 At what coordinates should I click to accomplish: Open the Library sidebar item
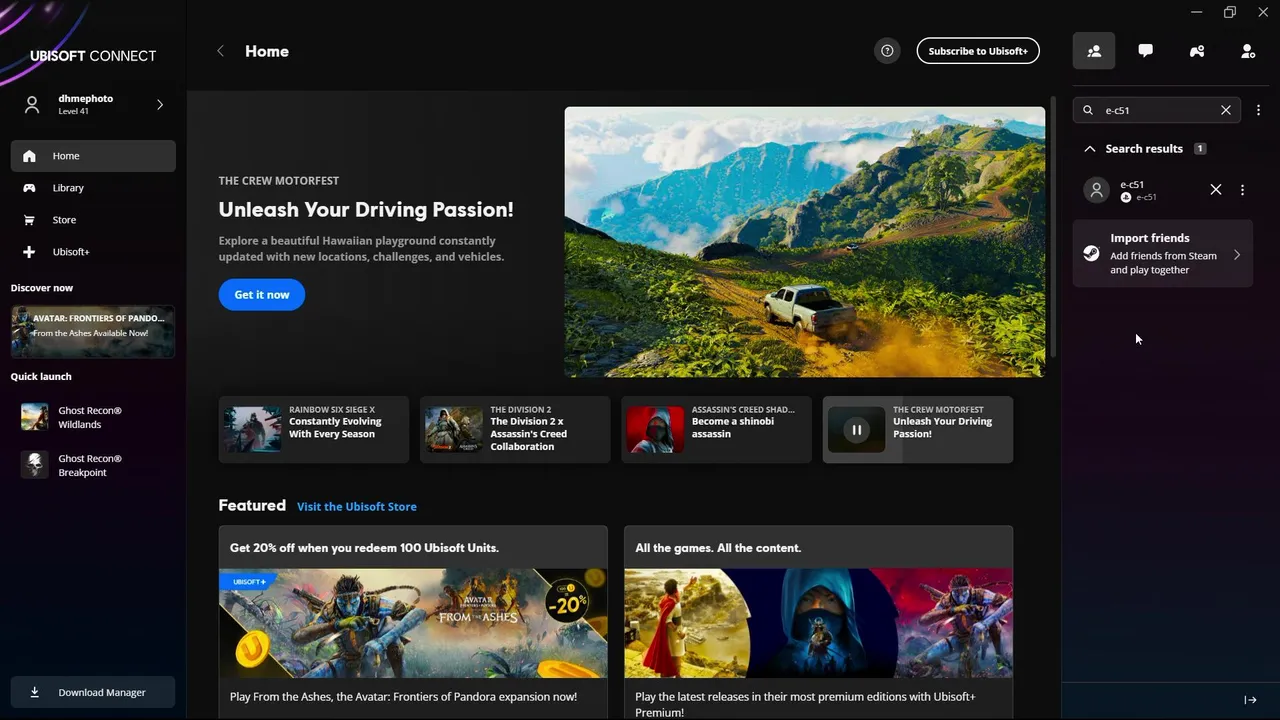pyautogui.click(x=93, y=188)
